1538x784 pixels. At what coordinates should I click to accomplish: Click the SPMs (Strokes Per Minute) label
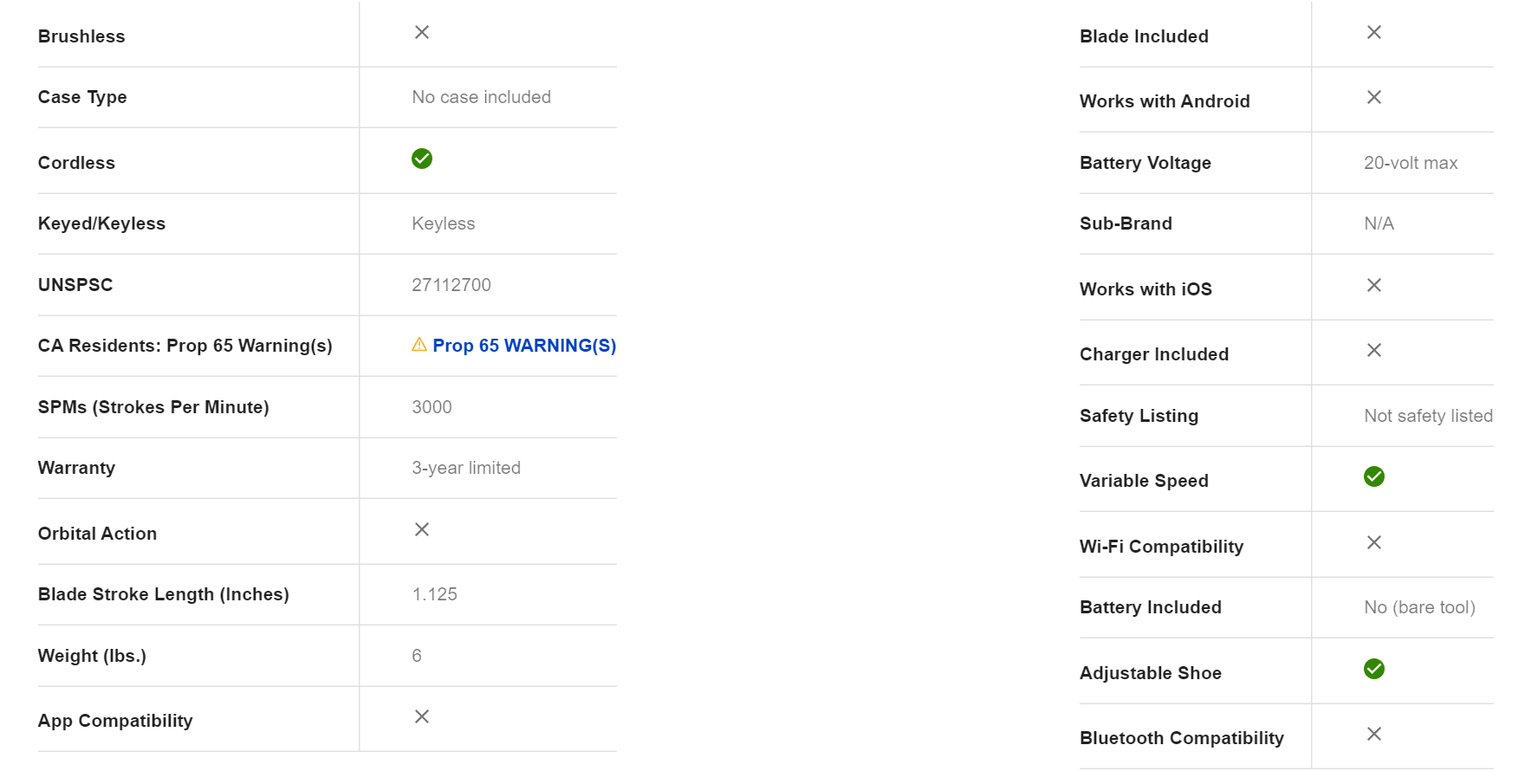click(x=153, y=407)
